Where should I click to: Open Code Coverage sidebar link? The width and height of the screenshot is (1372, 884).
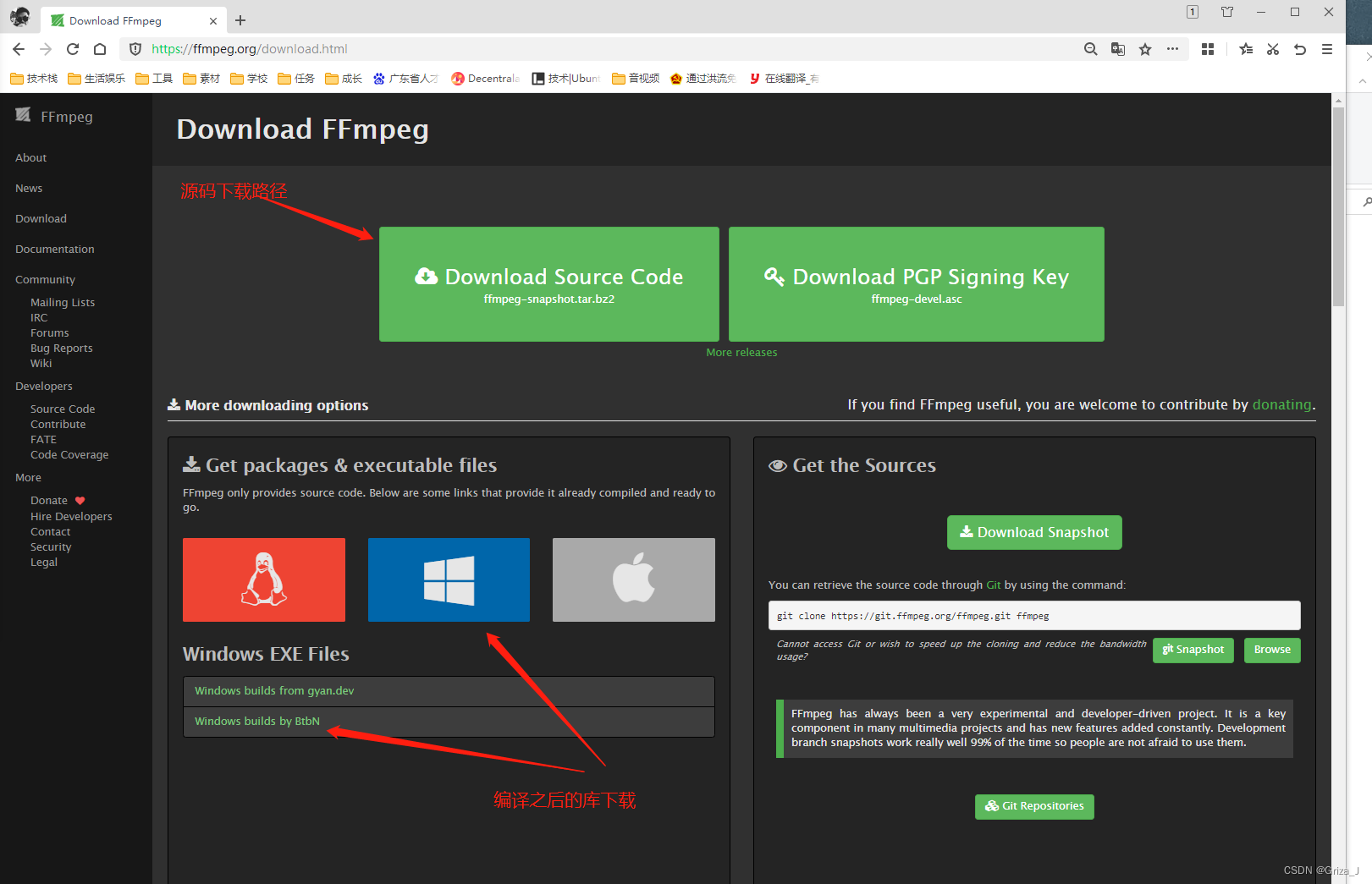69,455
